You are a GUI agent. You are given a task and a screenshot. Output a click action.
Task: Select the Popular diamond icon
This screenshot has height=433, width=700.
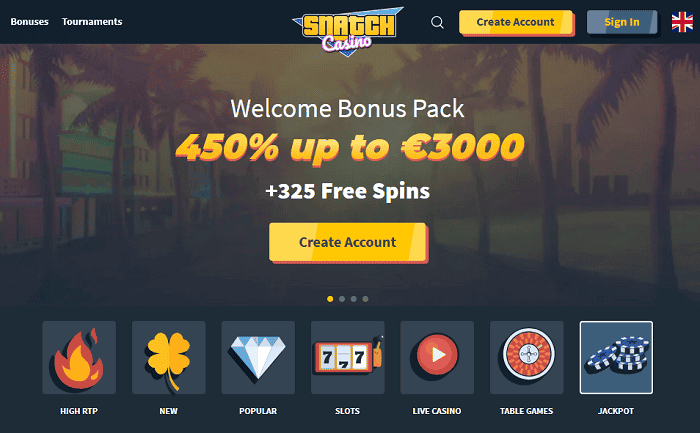click(x=258, y=358)
